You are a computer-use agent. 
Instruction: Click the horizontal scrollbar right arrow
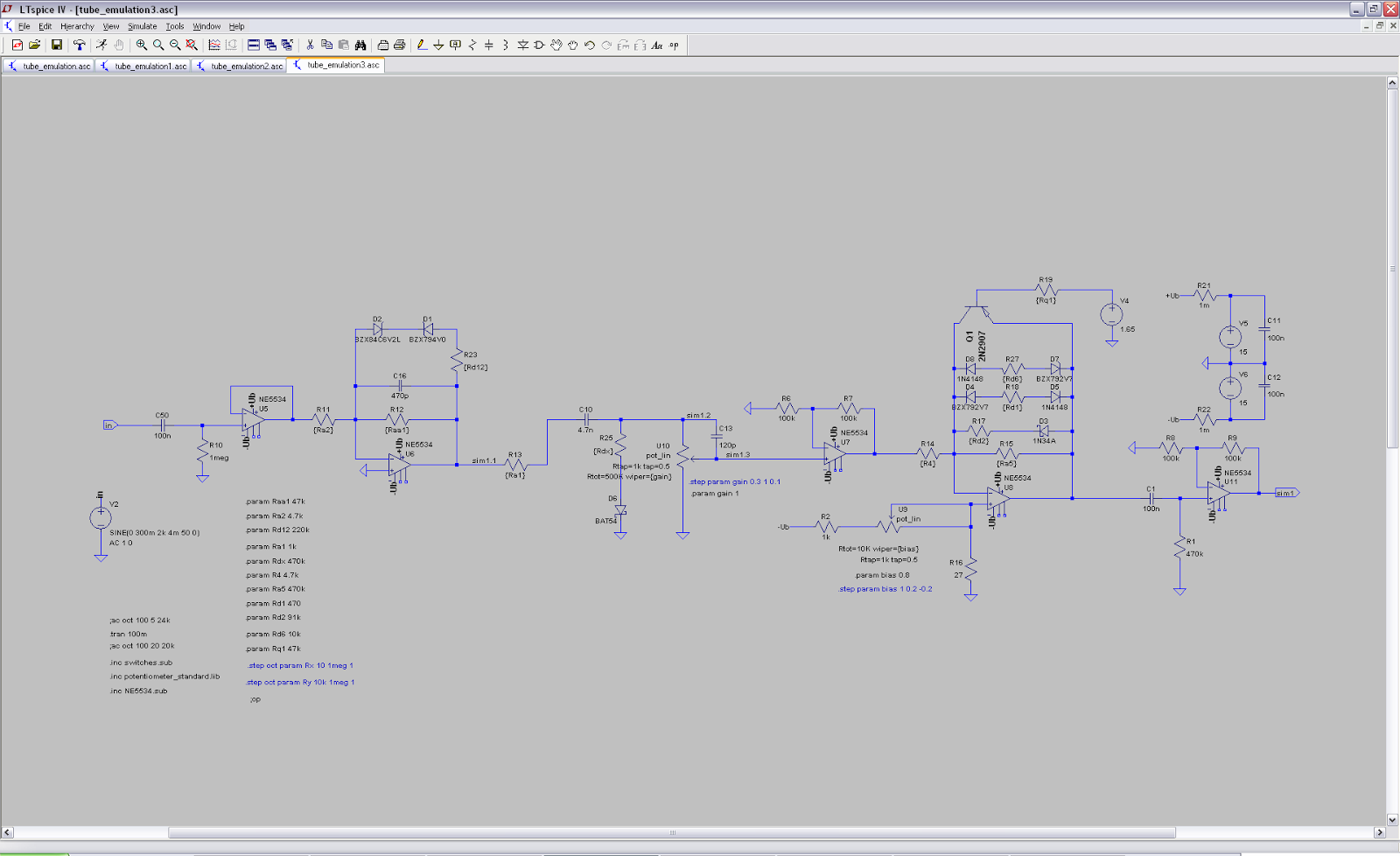coord(1380,832)
